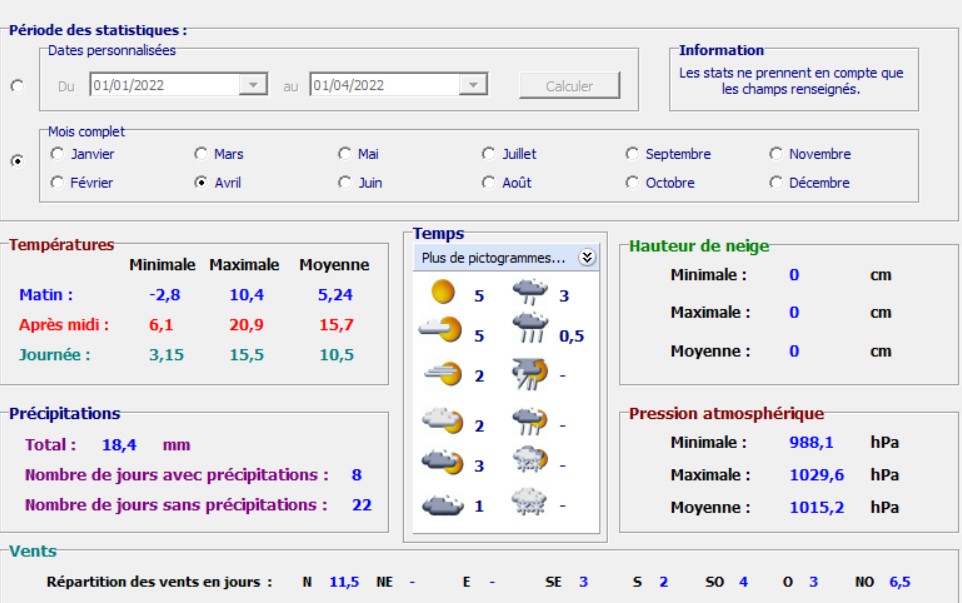Click the afternoon minimum temperature 6,1
Viewport: 962px width, 603px height.
(161, 325)
